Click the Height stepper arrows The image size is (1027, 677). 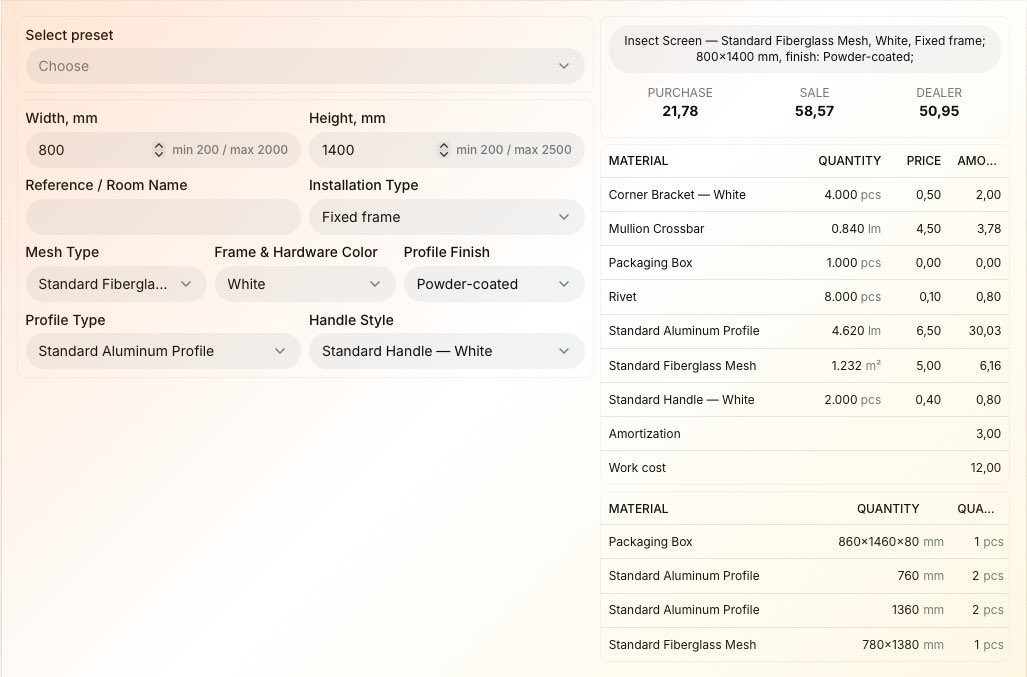[443, 150]
